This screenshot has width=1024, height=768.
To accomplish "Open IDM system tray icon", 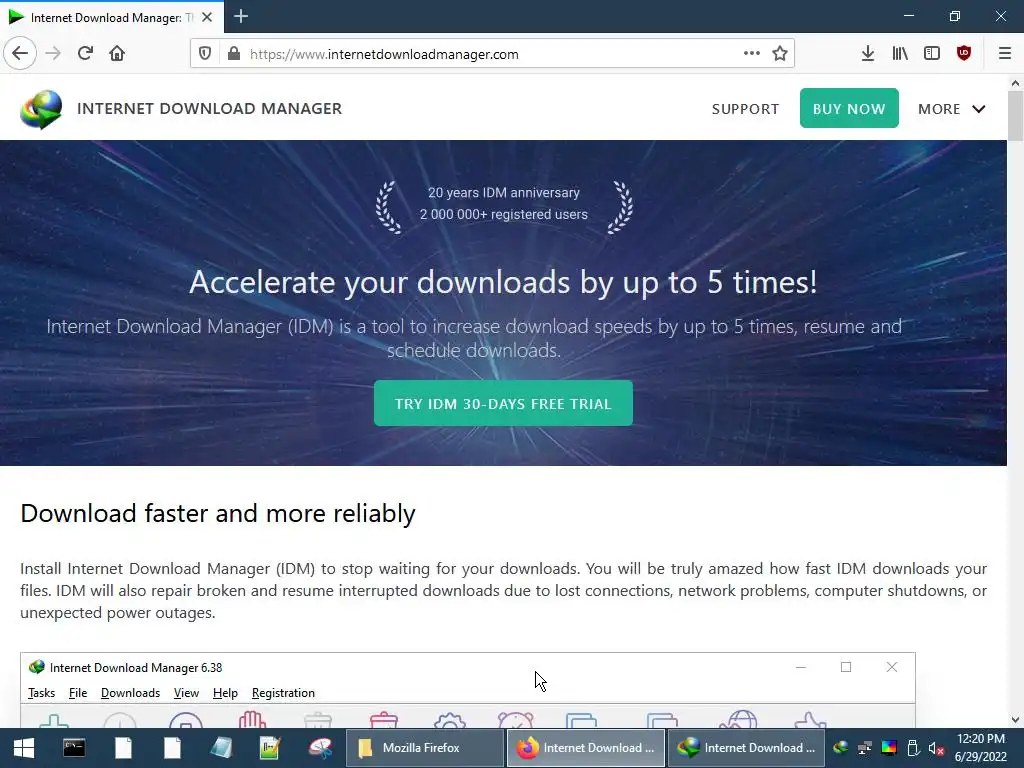I will tap(841, 748).
